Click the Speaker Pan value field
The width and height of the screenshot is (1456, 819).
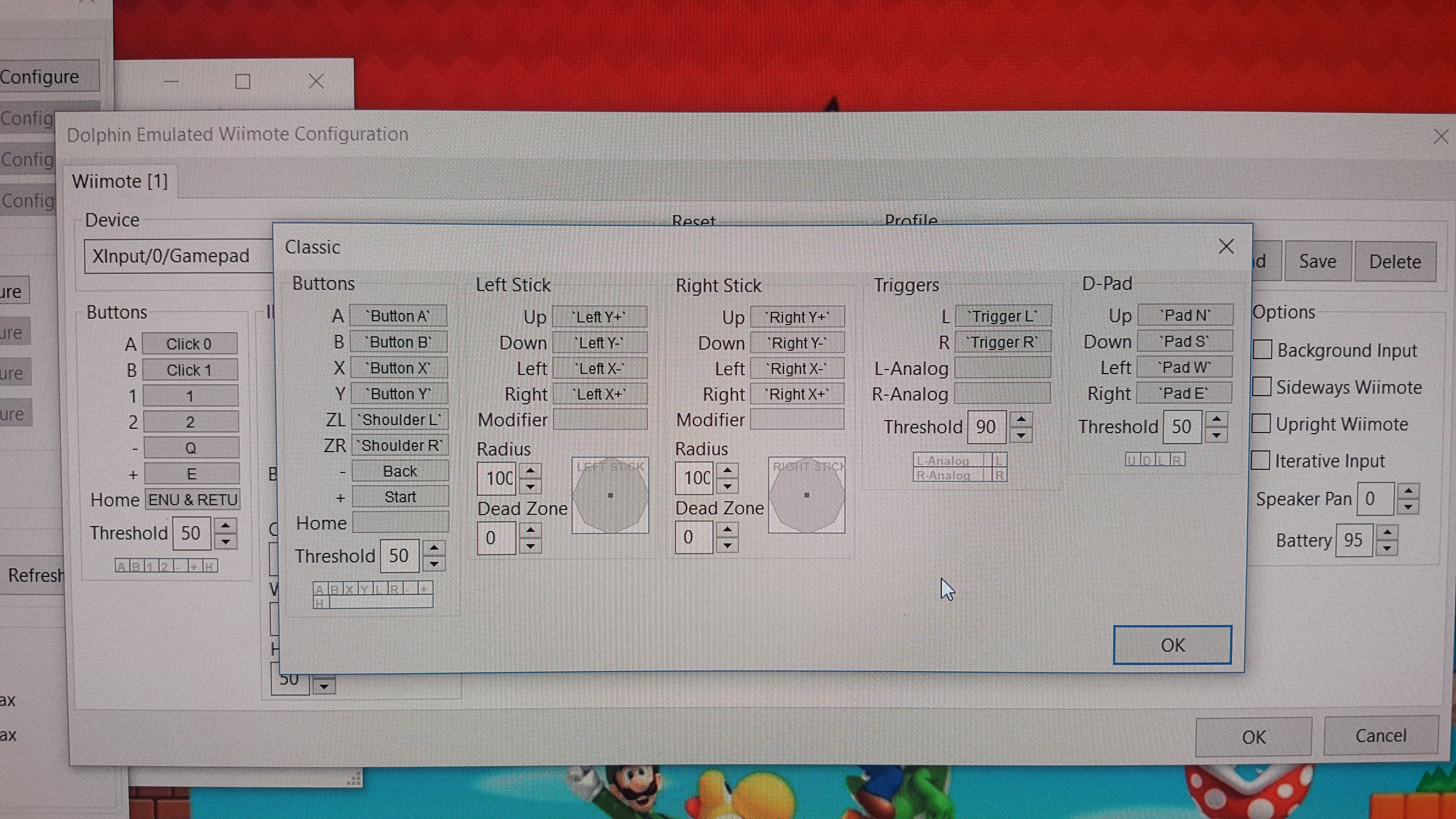pyautogui.click(x=1376, y=499)
